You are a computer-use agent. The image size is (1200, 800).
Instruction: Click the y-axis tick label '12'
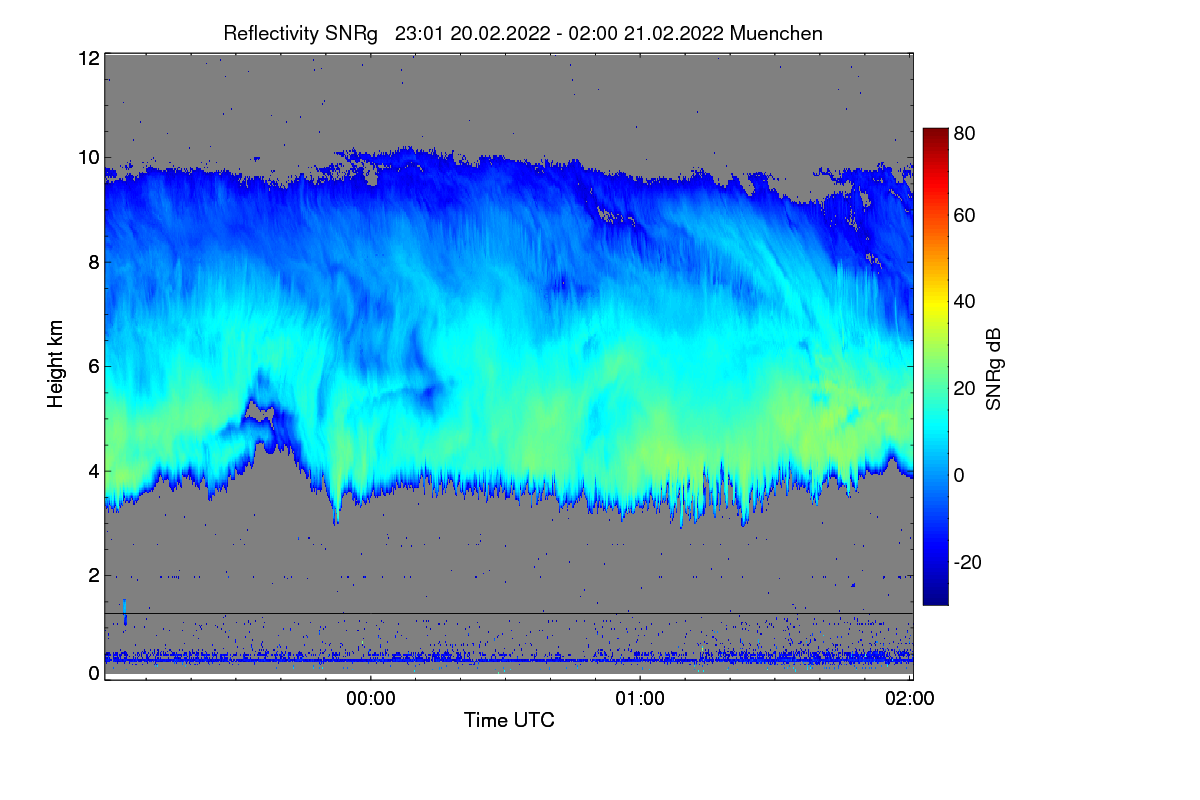click(x=88, y=58)
